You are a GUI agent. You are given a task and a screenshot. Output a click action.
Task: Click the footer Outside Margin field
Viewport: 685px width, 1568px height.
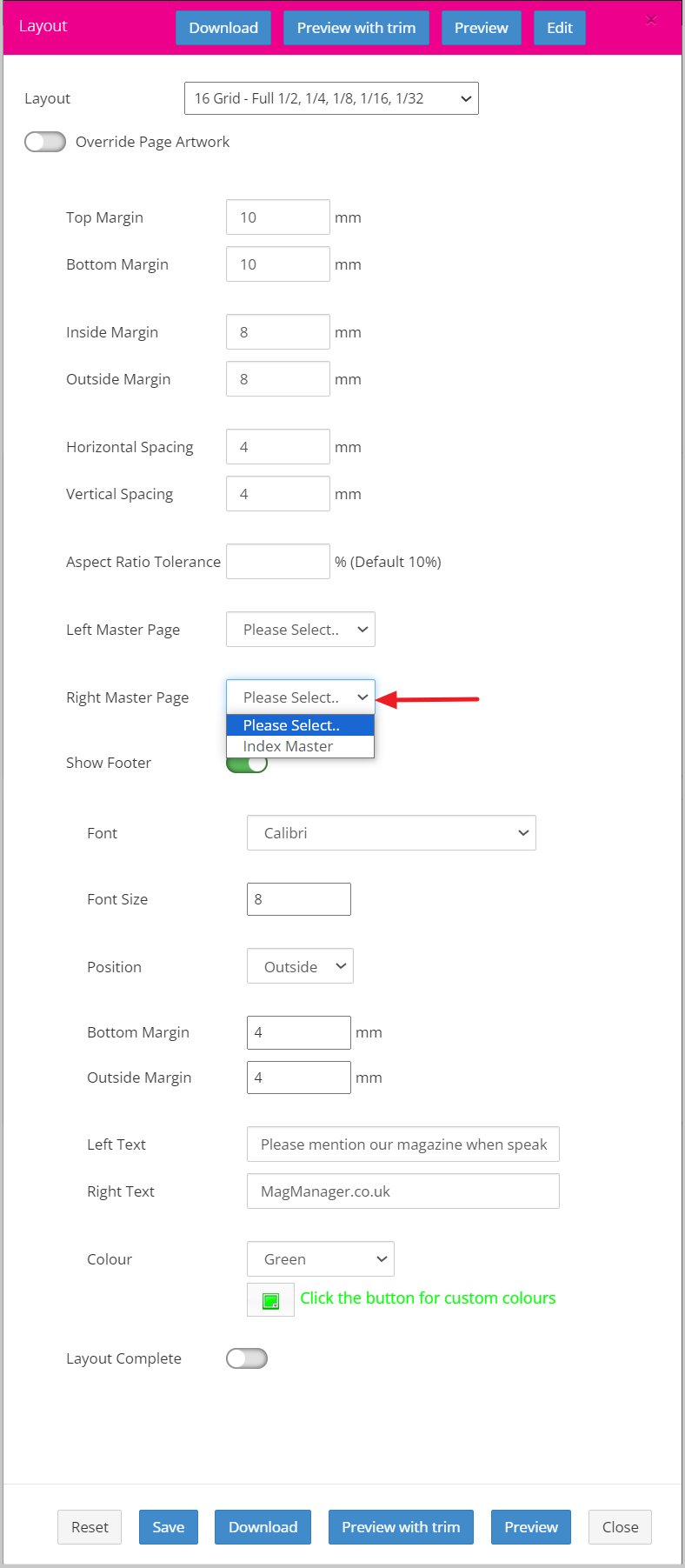[299, 1078]
